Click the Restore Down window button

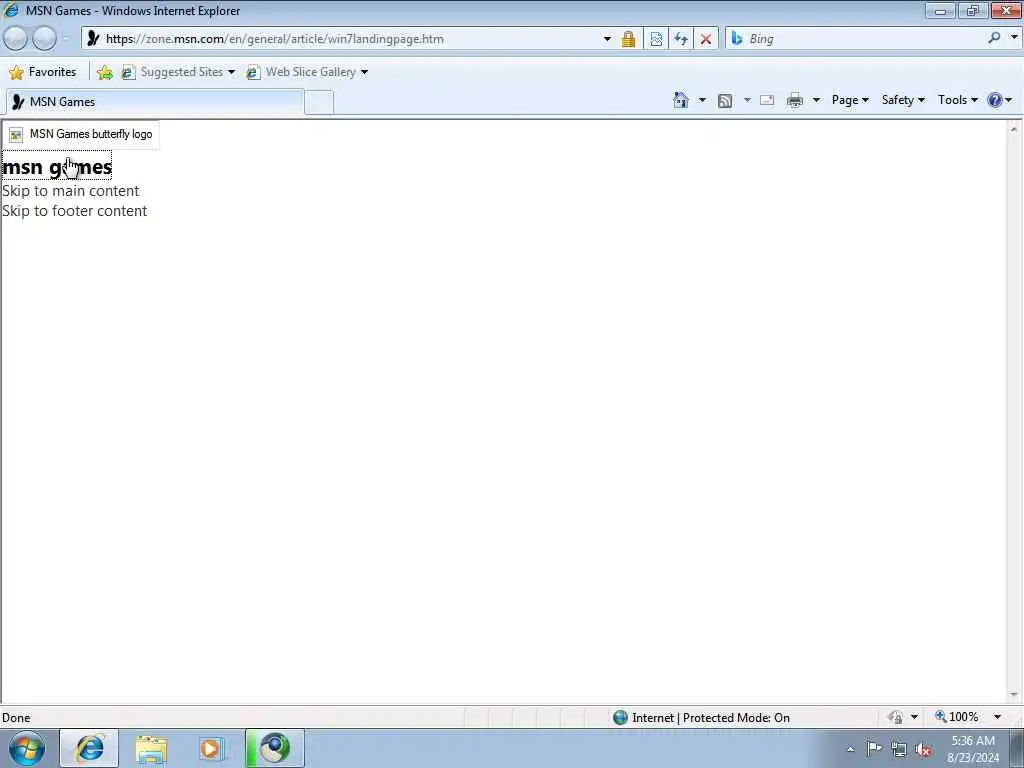click(x=973, y=10)
